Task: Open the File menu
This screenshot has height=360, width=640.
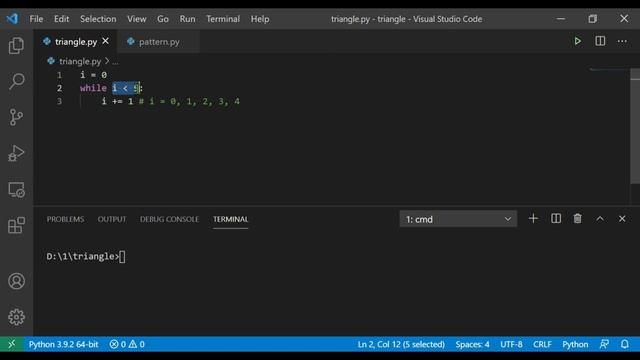Action: 36,19
